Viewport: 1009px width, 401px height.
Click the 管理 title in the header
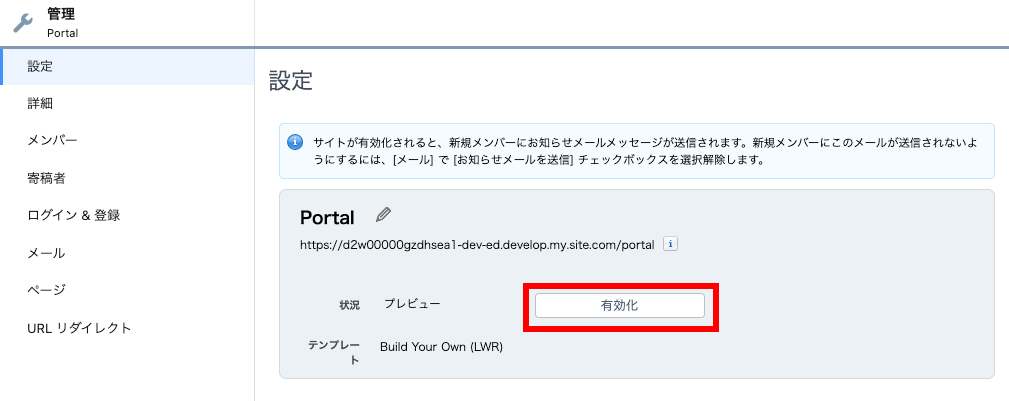(x=61, y=14)
